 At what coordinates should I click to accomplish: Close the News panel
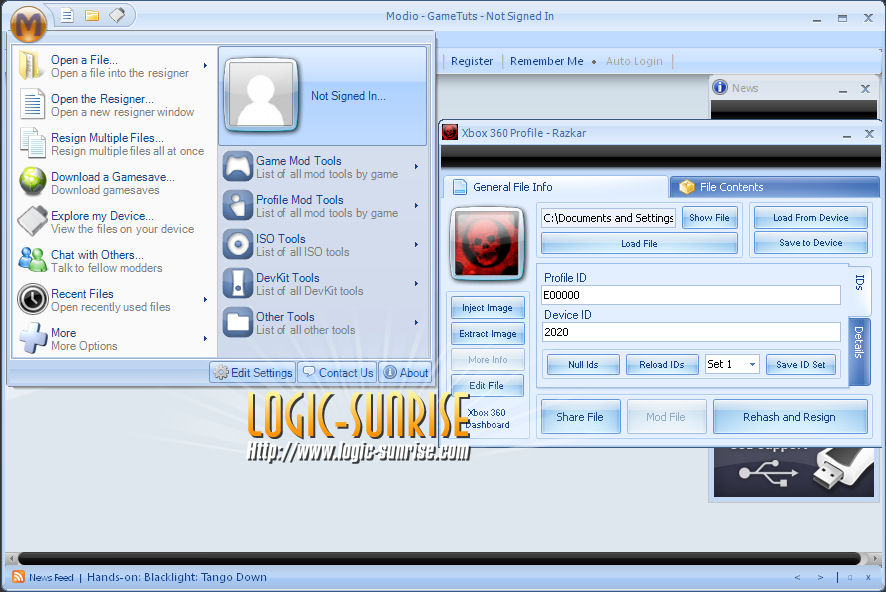pos(865,89)
